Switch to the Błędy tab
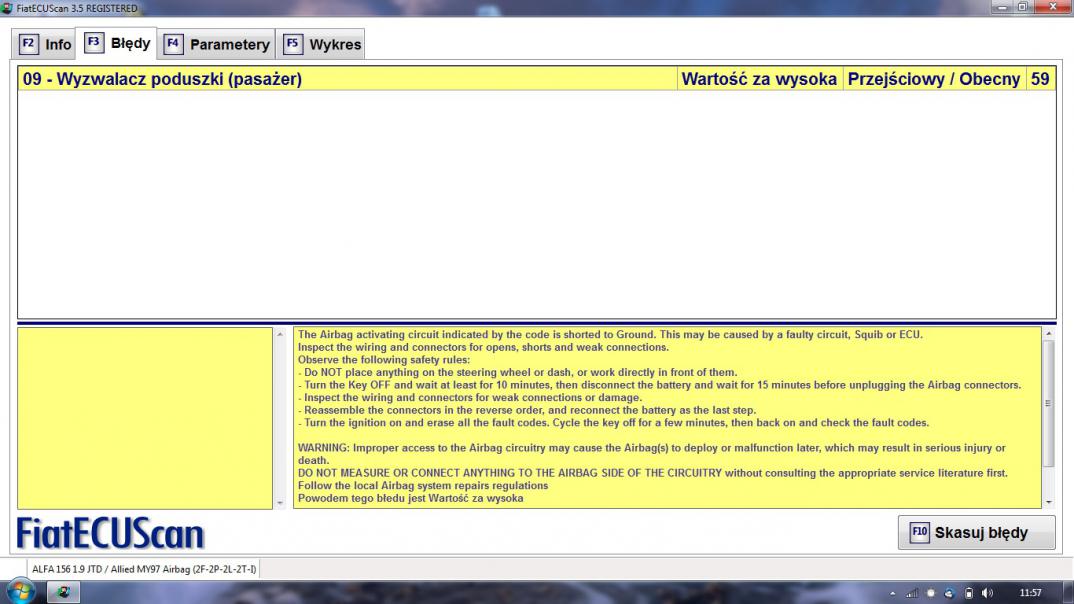Viewport: 1074px width, 604px height. (x=117, y=43)
